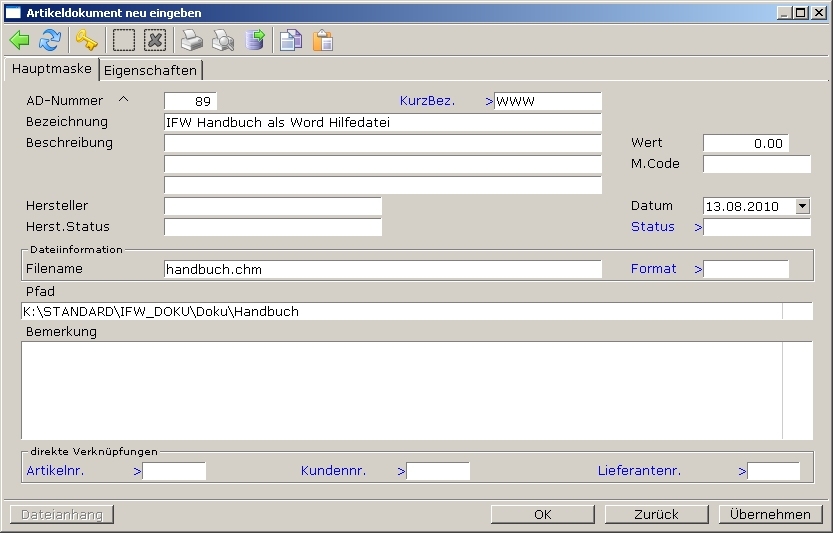Viewport: 833px width, 533px height.
Task: Click the blue KurzBez. label link
Action: click(x=427, y=101)
